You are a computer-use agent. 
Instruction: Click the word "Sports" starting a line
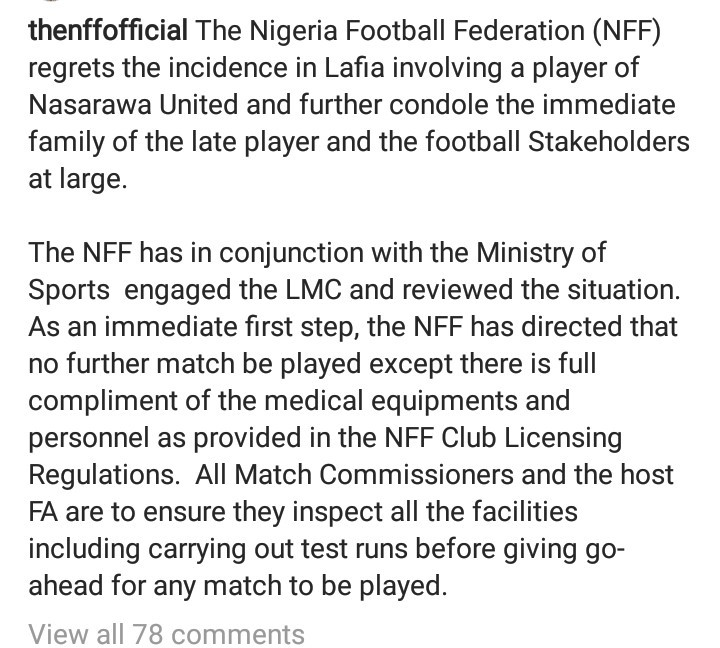tap(69, 291)
